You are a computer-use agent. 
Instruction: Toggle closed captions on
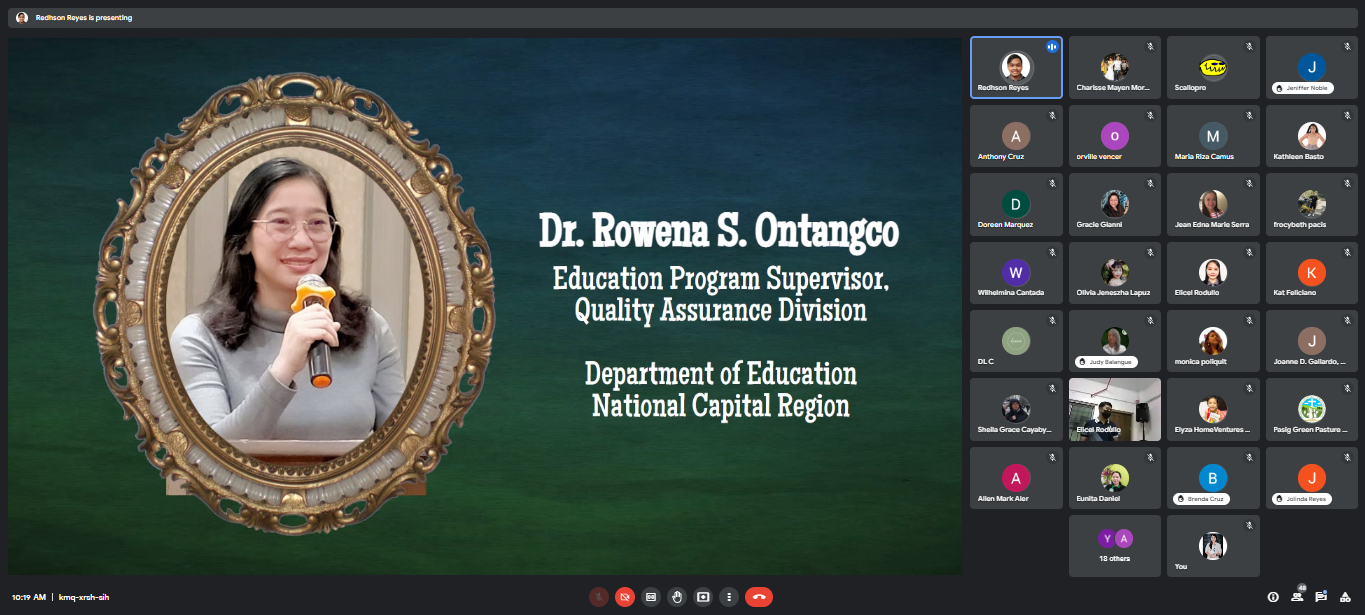point(651,597)
